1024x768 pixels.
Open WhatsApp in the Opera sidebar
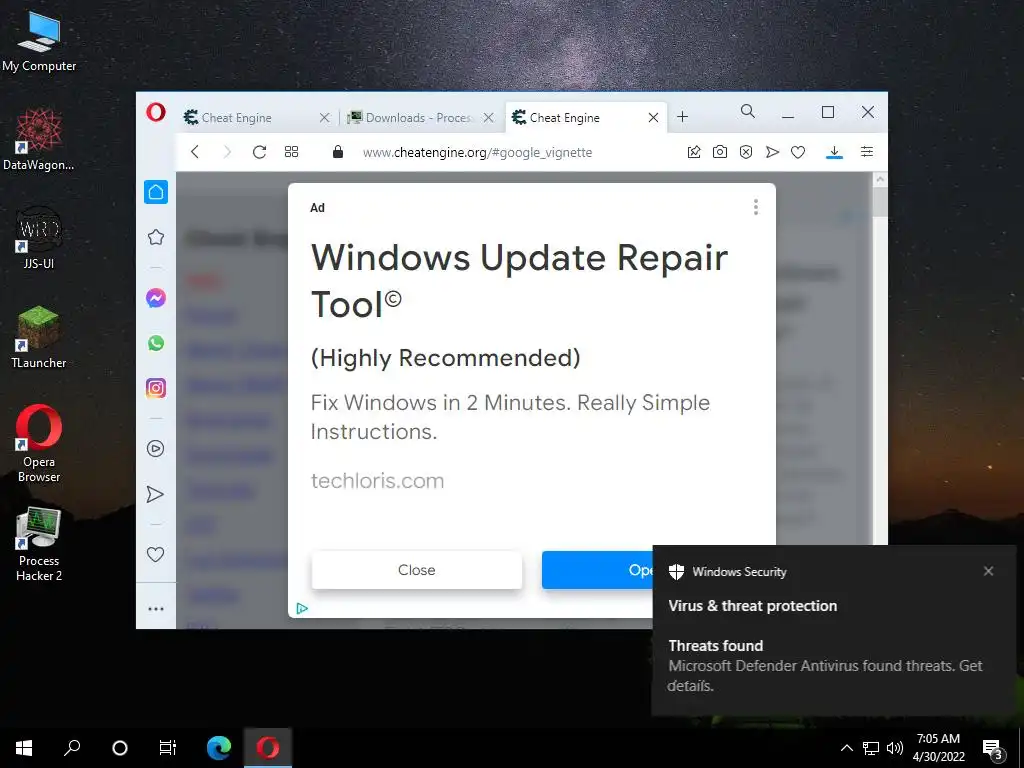[x=155, y=343]
